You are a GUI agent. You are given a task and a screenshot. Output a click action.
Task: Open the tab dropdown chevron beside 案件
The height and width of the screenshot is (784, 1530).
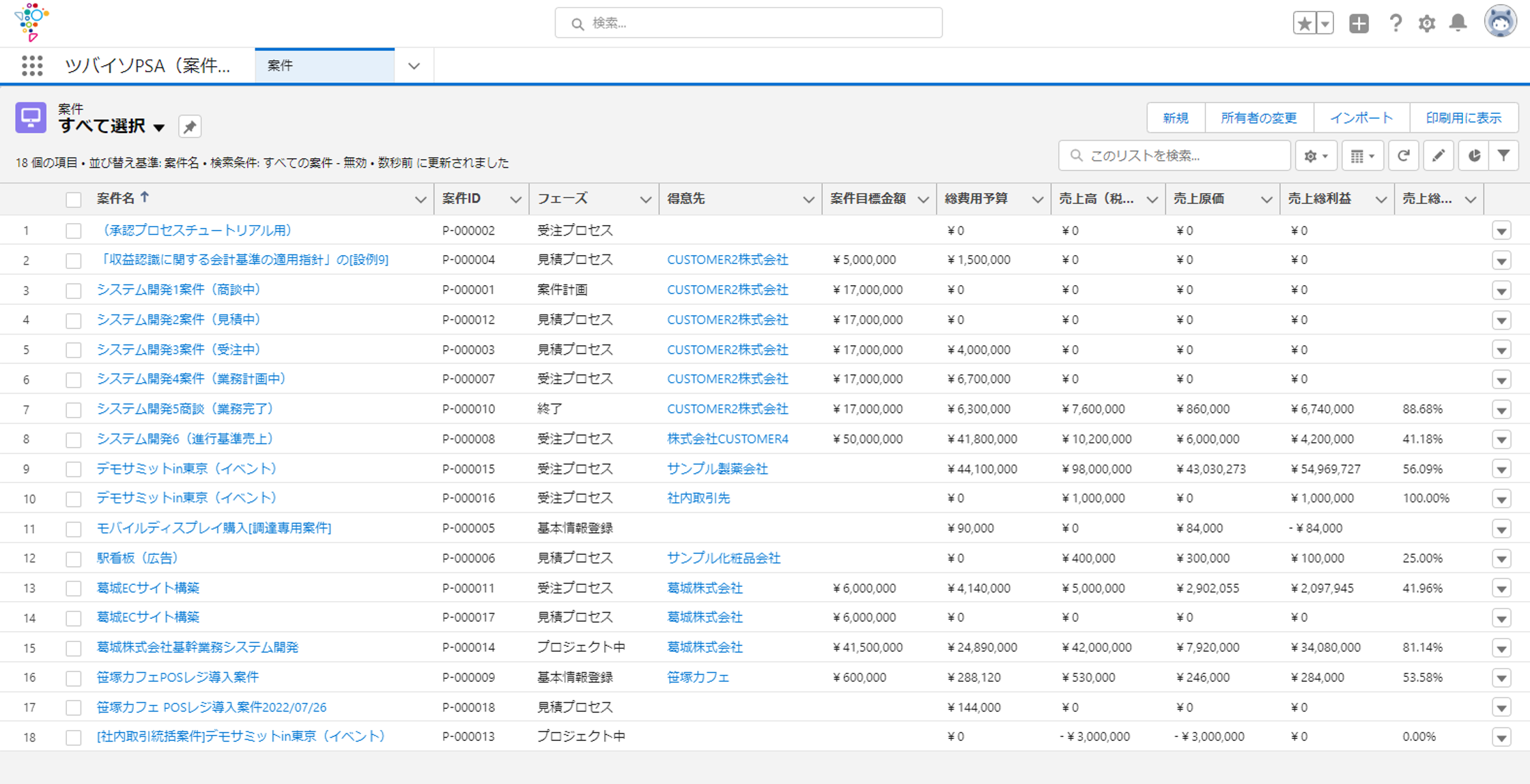click(414, 66)
